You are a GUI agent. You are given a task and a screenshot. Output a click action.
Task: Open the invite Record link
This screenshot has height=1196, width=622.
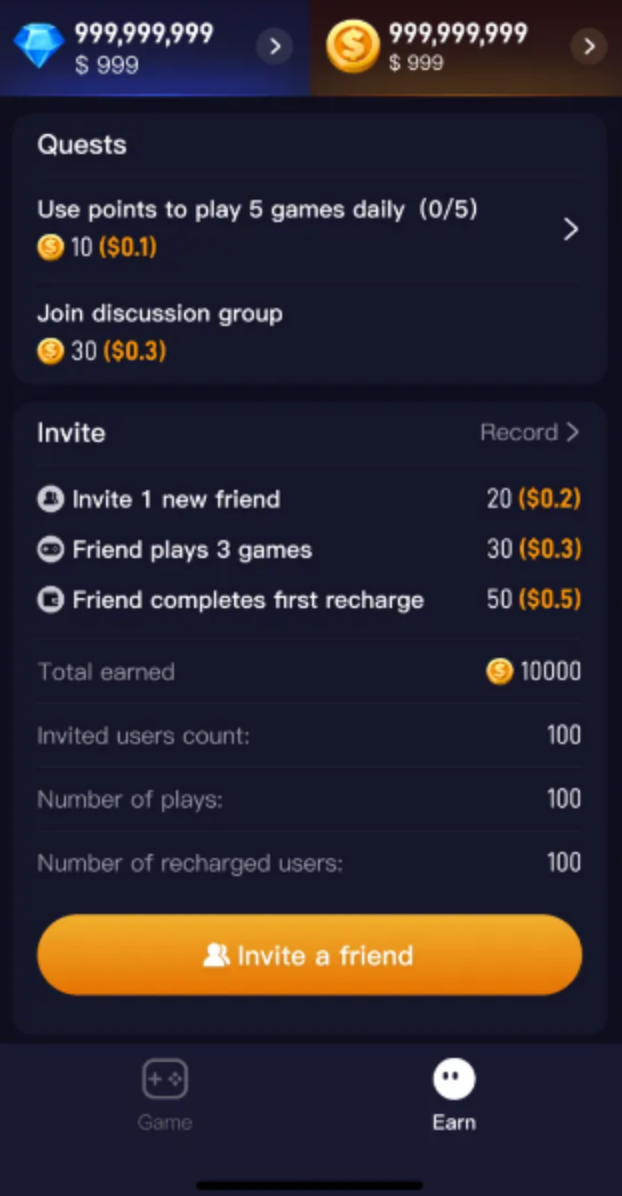(x=529, y=433)
